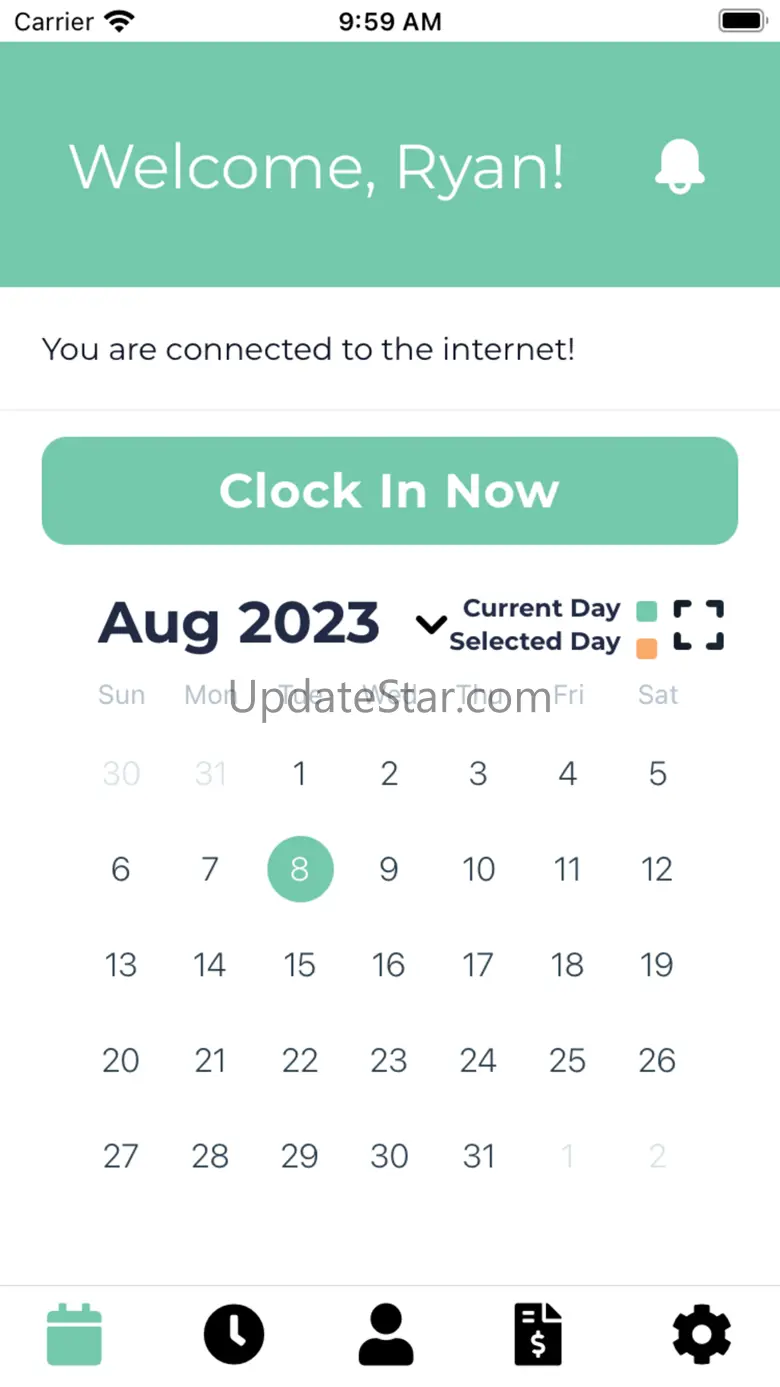This screenshot has width=780, height=1387.
Task: Click the orange Selected Day swatch
Action: (x=647, y=648)
